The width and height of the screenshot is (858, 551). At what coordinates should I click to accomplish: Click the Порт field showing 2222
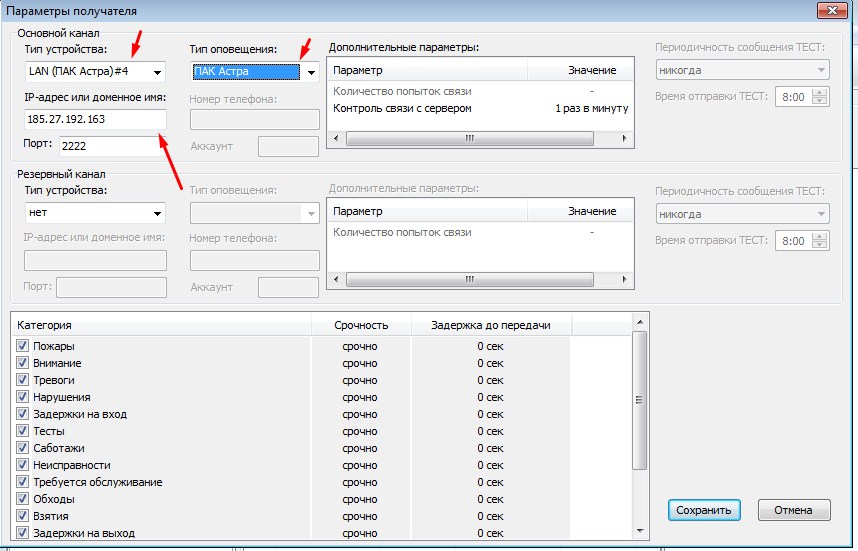coord(111,146)
